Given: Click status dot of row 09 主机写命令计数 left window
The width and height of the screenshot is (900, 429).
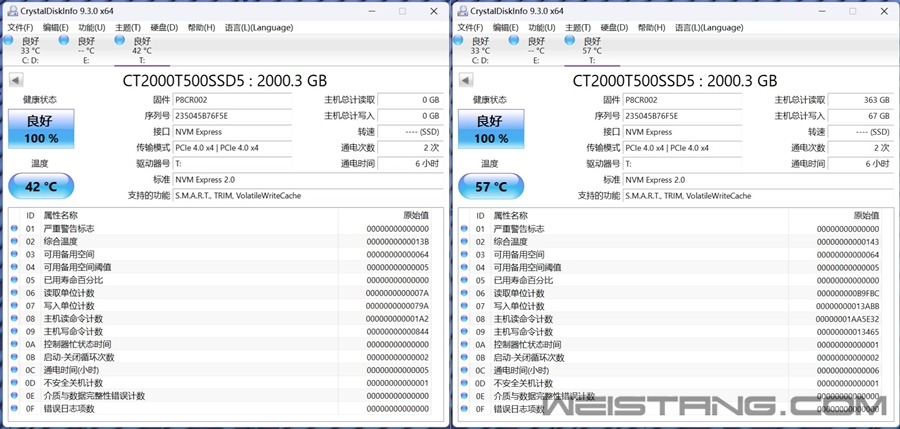Looking at the screenshot, I should (14, 331).
